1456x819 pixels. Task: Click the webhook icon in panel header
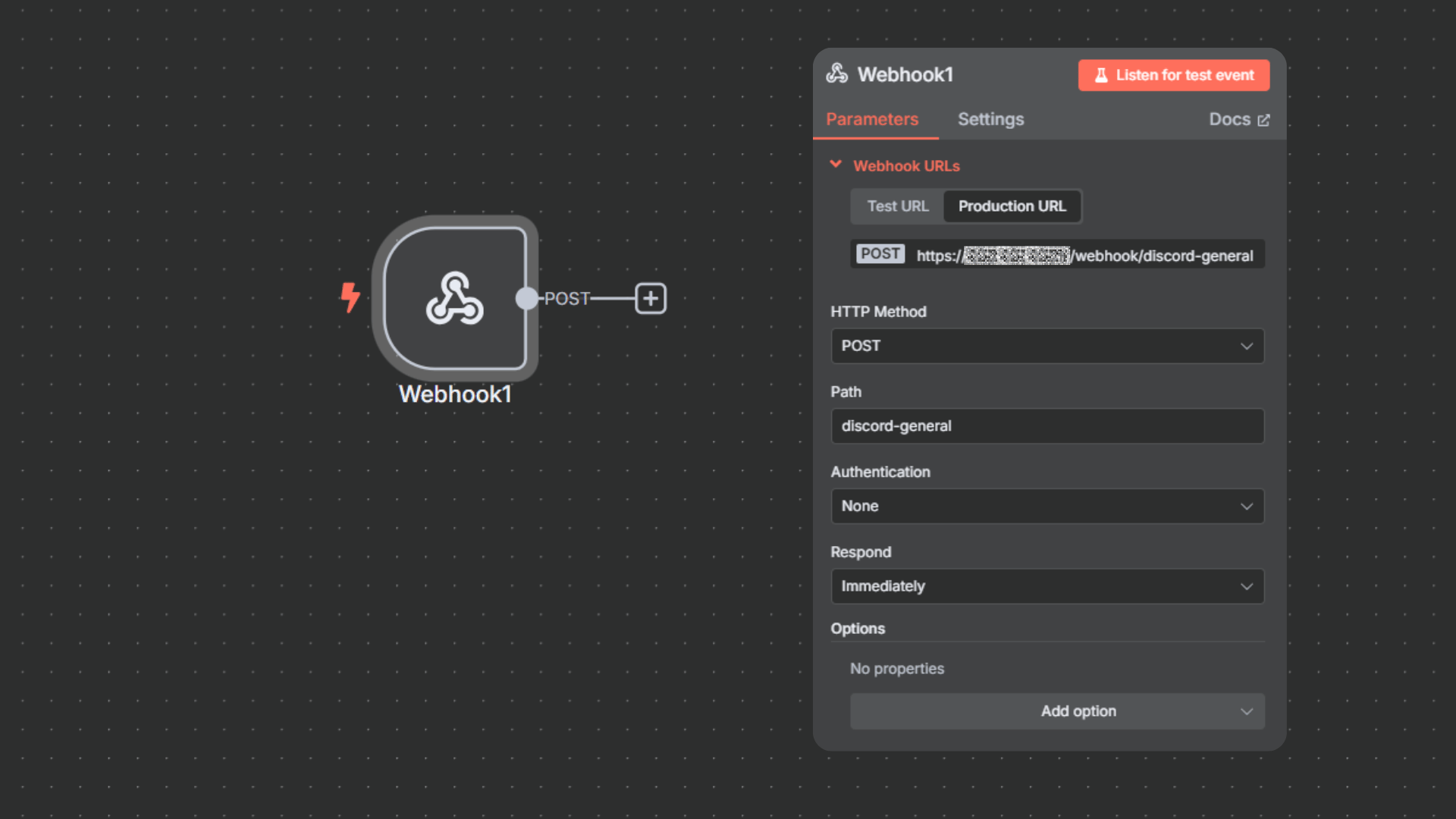coord(836,74)
